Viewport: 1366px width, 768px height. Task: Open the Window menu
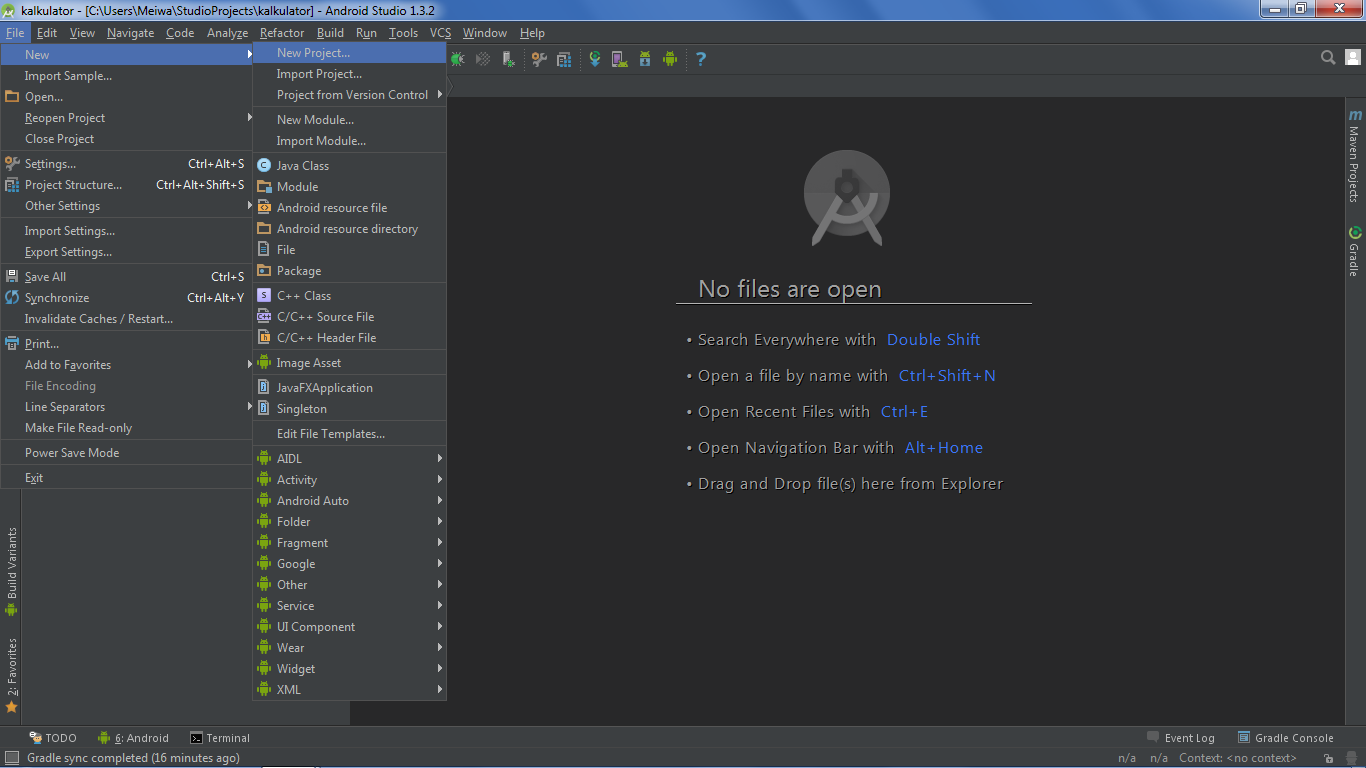click(x=485, y=33)
